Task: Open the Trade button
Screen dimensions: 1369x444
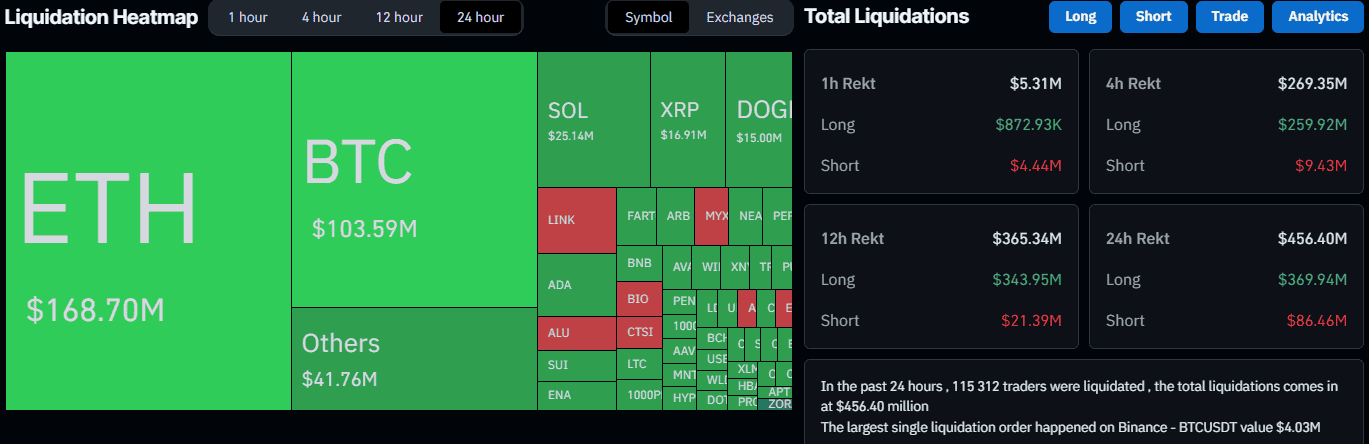Action: click(1229, 17)
